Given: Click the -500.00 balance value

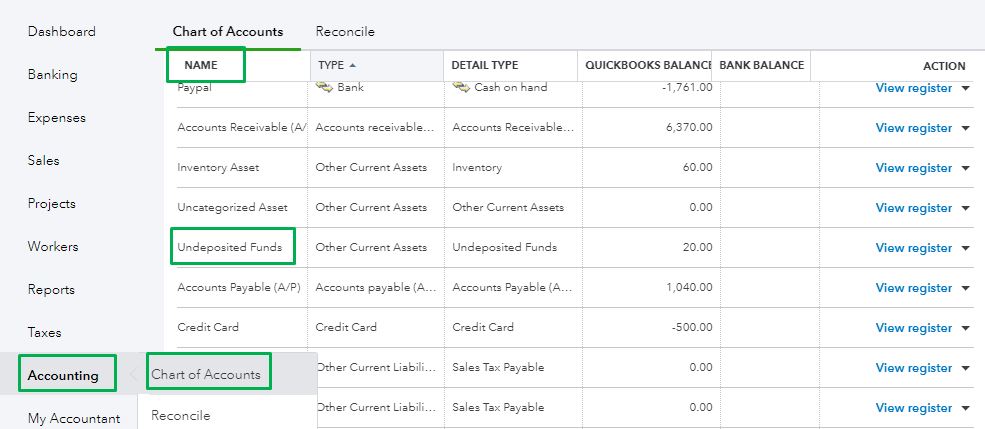Looking at the screenshot, I should [692, 327].
